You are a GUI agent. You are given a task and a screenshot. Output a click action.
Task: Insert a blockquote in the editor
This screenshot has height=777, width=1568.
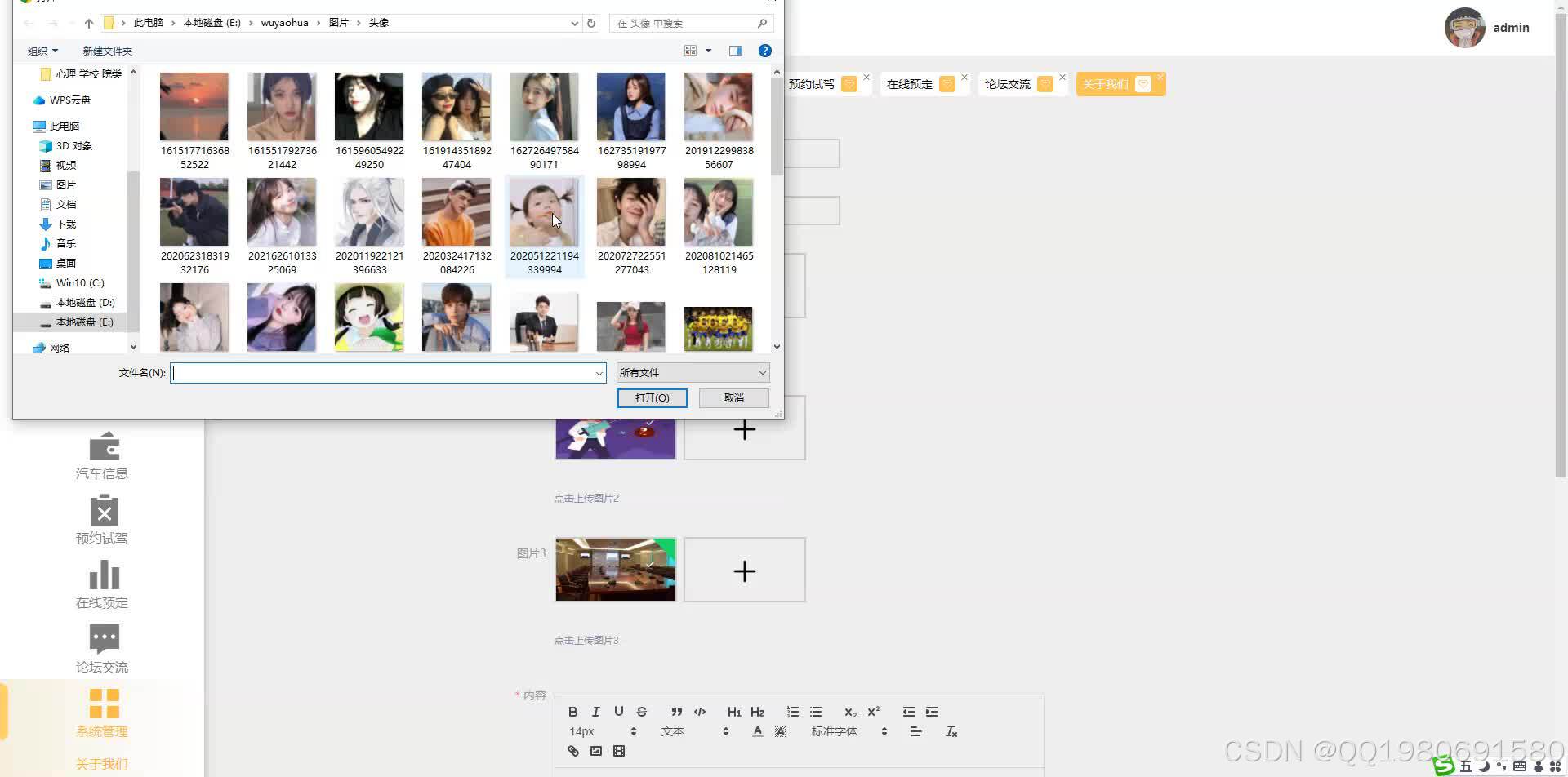[x=676, y=712]
